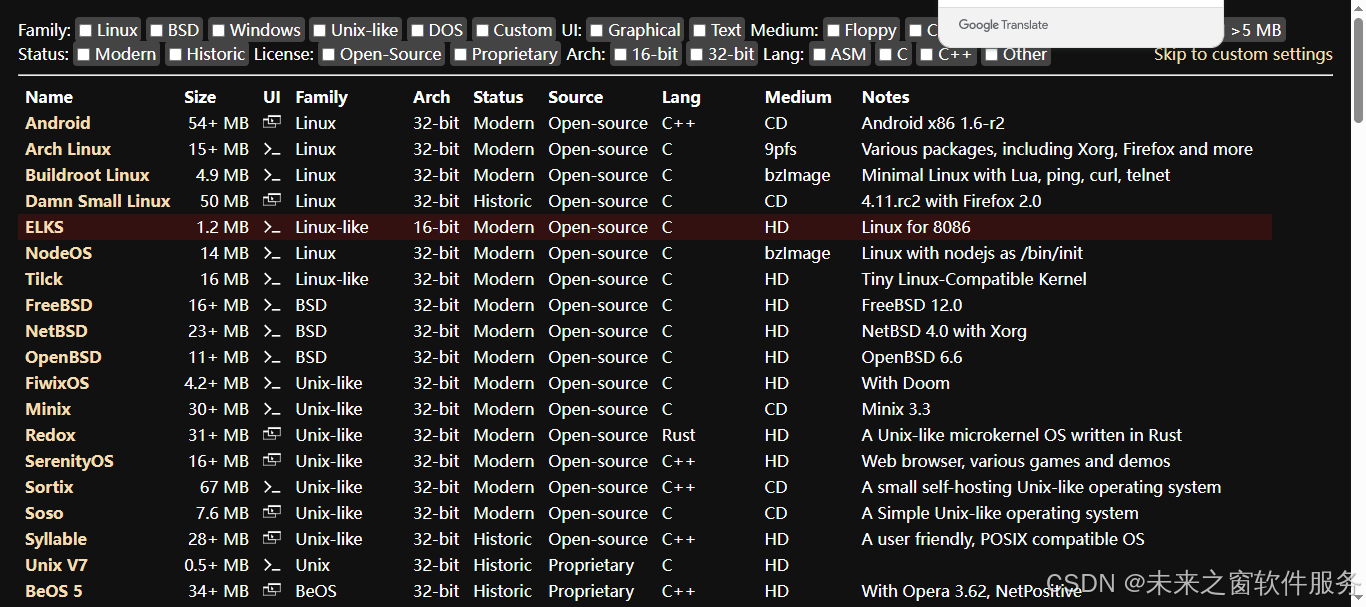The image size is (1366, 607).
Task: Open the Soso entry
Action: point(44,513)
